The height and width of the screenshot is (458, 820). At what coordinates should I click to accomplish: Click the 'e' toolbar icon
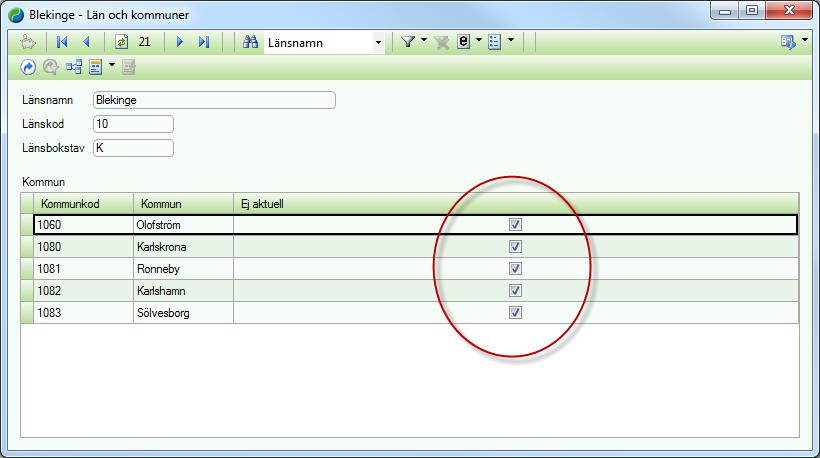click(463, 41)
